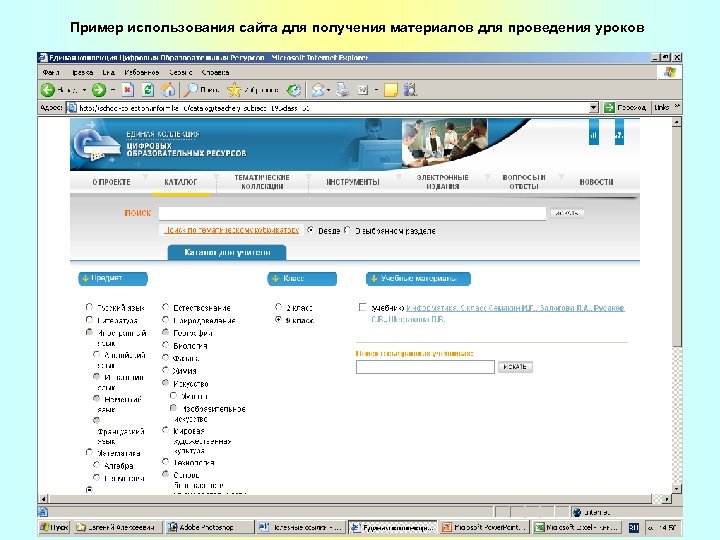Click the vertical scrollbar down arrow
The width and height of the screenshot is (720, 540).
[x=676, y=489]
